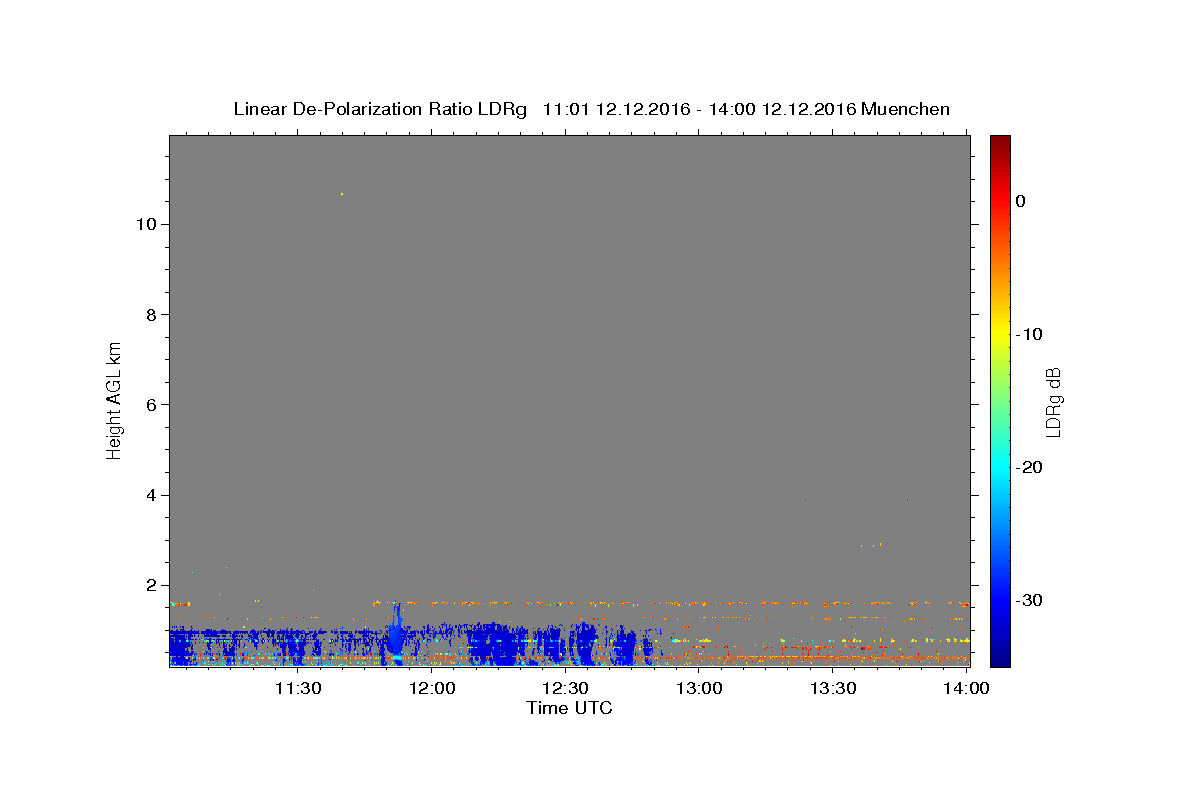Click the colorbar 0 dB label

(x=1020, y=201)
